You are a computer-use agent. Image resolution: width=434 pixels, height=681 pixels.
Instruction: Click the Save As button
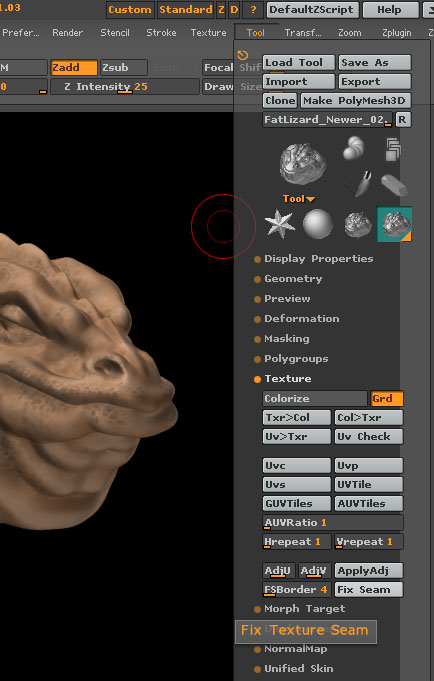point(374,63)
